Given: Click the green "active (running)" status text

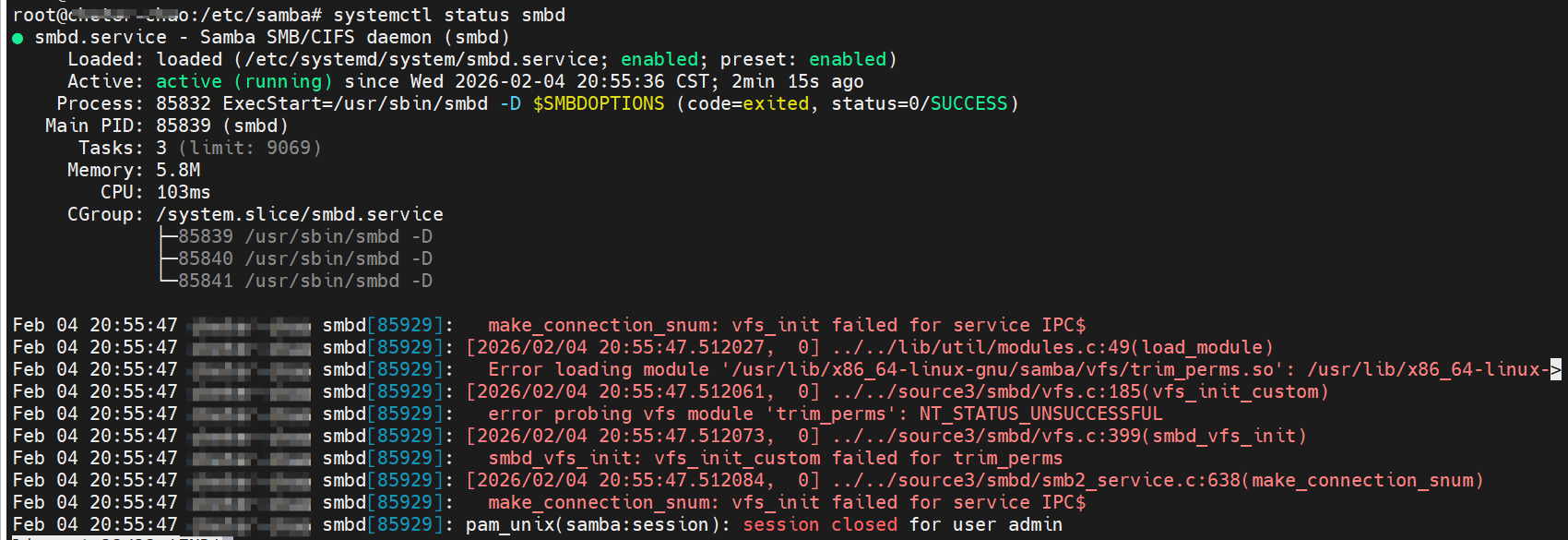Looking at the screenshot, I should pyautogui.click(x=244, y=82).
